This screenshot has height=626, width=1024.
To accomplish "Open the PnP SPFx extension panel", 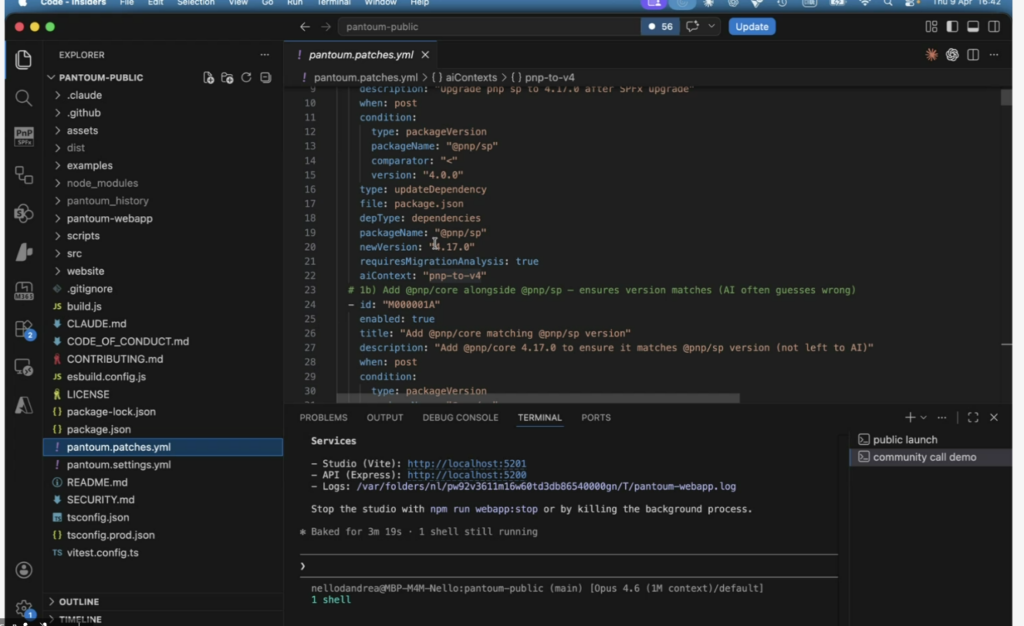I will (x=23, y=136).
